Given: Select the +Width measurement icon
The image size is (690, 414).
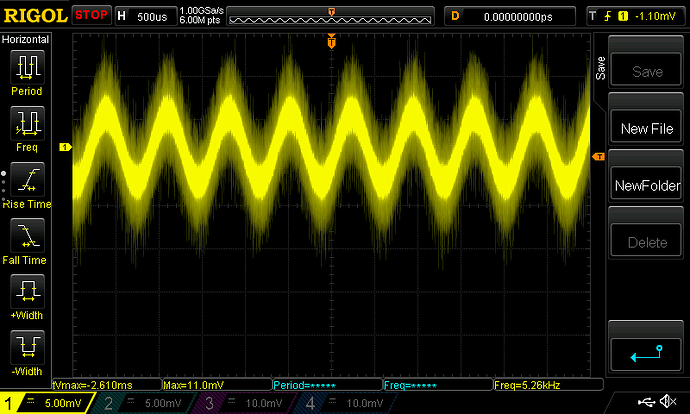Looking at the screenshot, I should 27,291.
